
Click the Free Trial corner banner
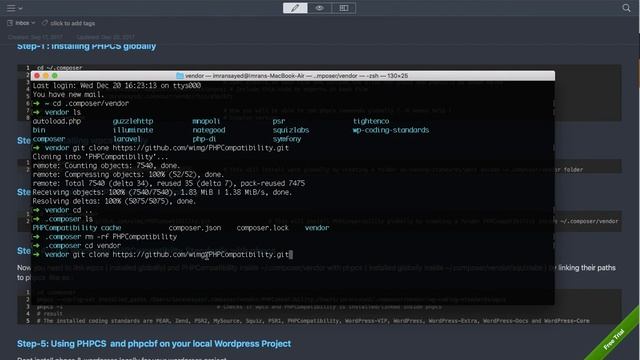pos(614,338)
